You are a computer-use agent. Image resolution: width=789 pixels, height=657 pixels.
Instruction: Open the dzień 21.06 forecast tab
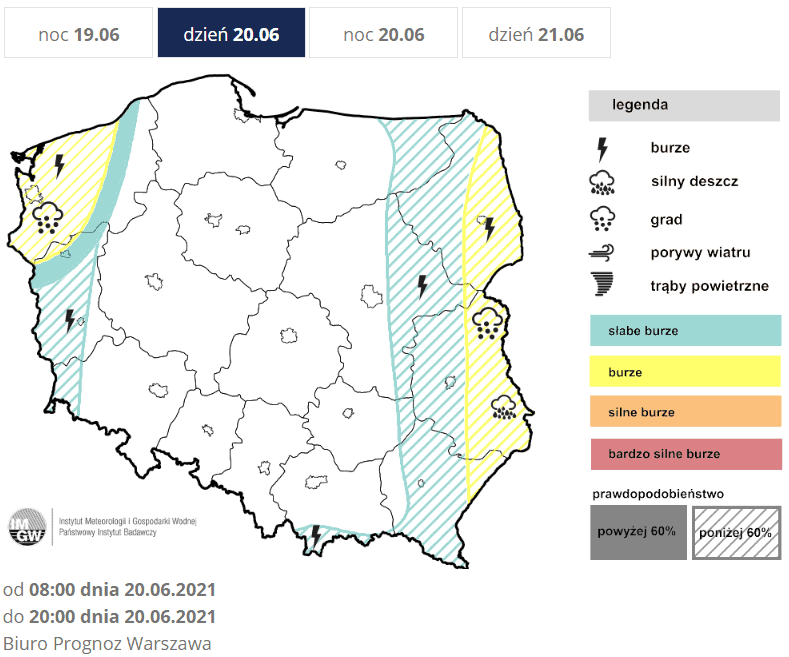point(536,33)
